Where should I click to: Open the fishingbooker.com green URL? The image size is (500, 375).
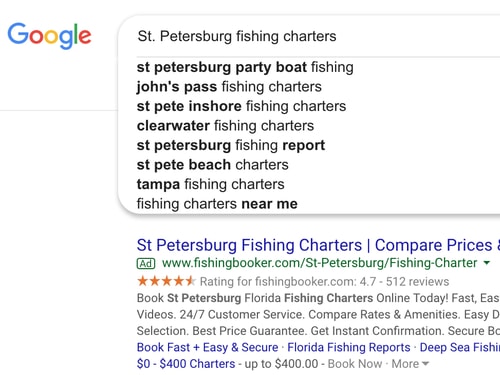(x=319, y=263)
